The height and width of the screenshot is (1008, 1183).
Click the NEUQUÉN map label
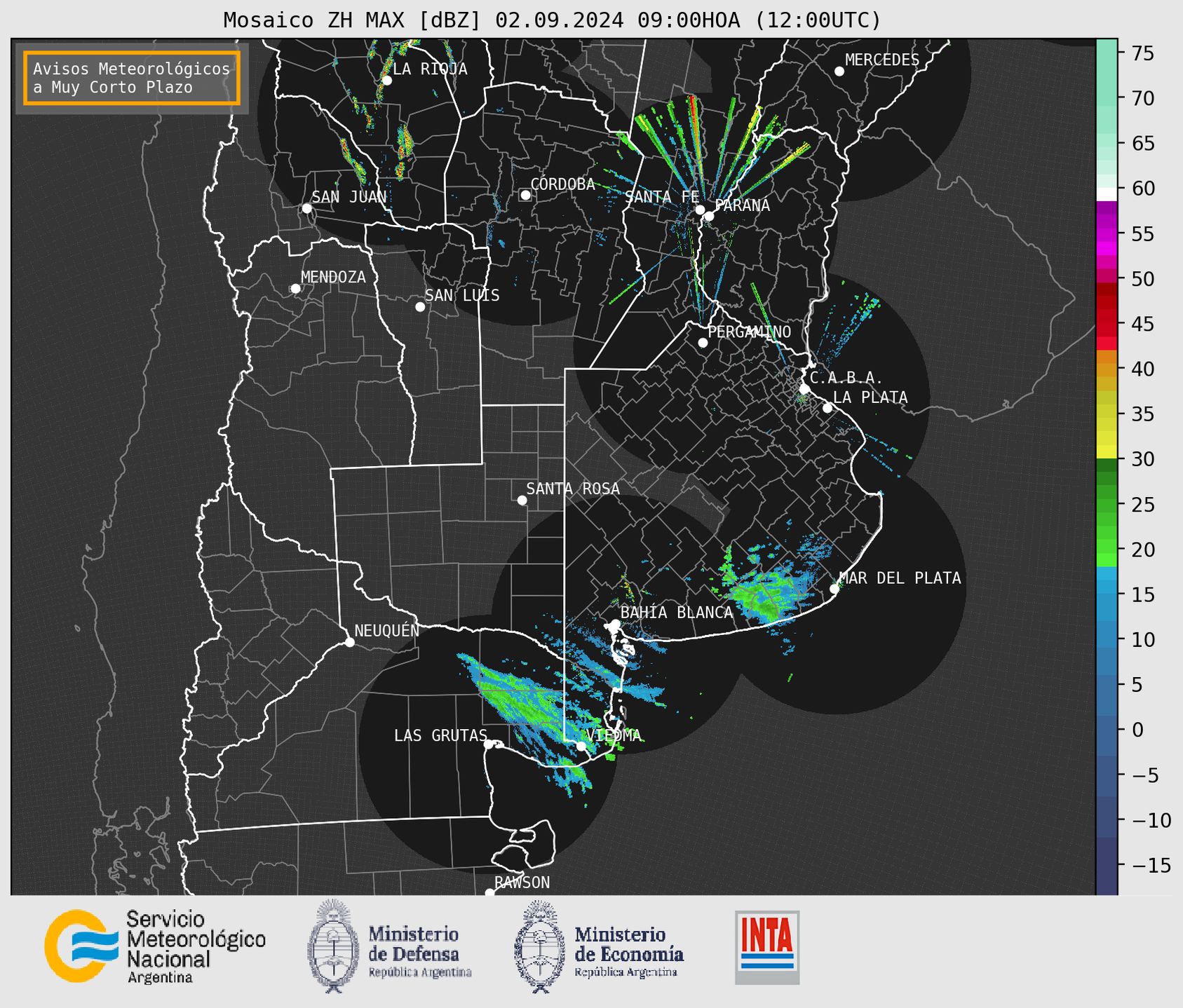point(387,630)
